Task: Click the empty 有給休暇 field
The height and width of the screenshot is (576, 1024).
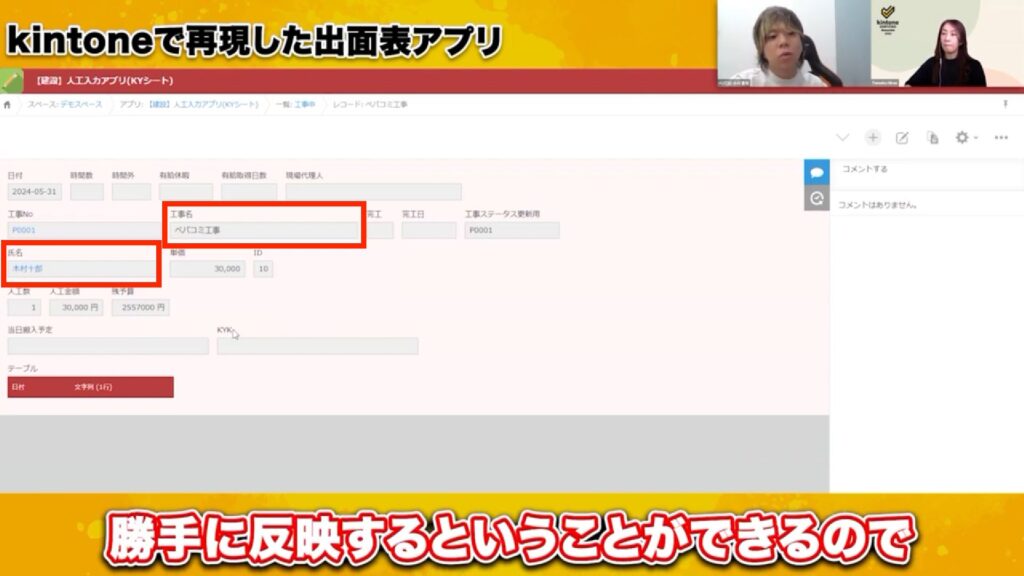Action: click(x=185, y=191)
